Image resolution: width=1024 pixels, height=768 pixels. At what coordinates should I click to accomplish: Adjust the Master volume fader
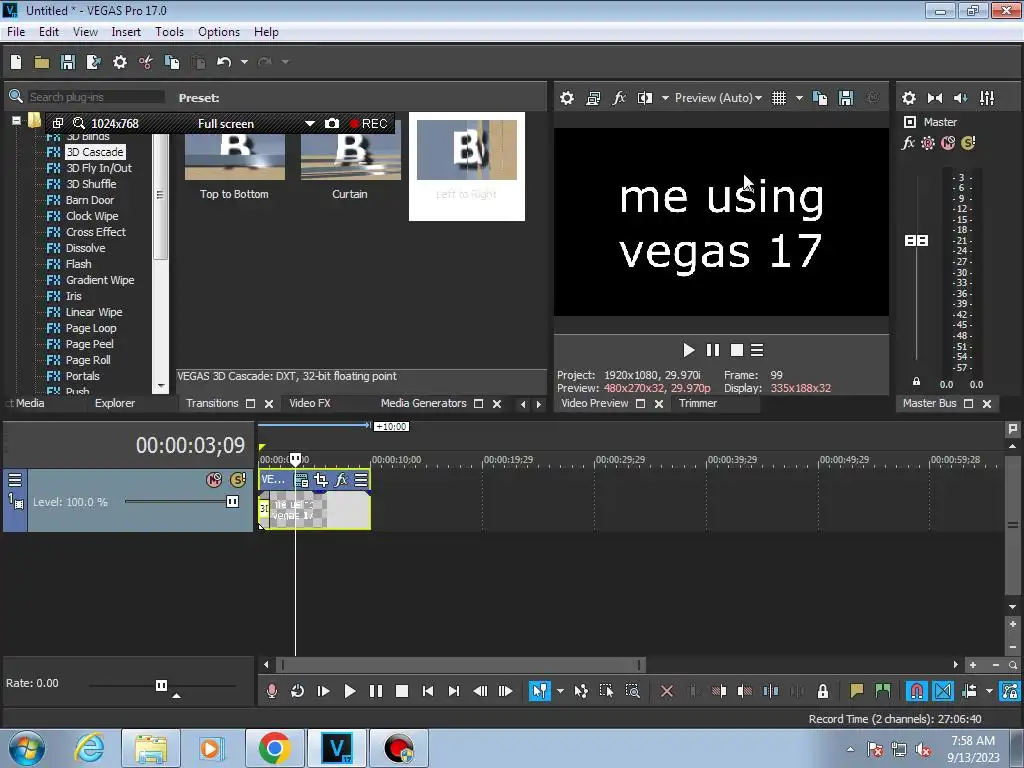tap(916, 241)
